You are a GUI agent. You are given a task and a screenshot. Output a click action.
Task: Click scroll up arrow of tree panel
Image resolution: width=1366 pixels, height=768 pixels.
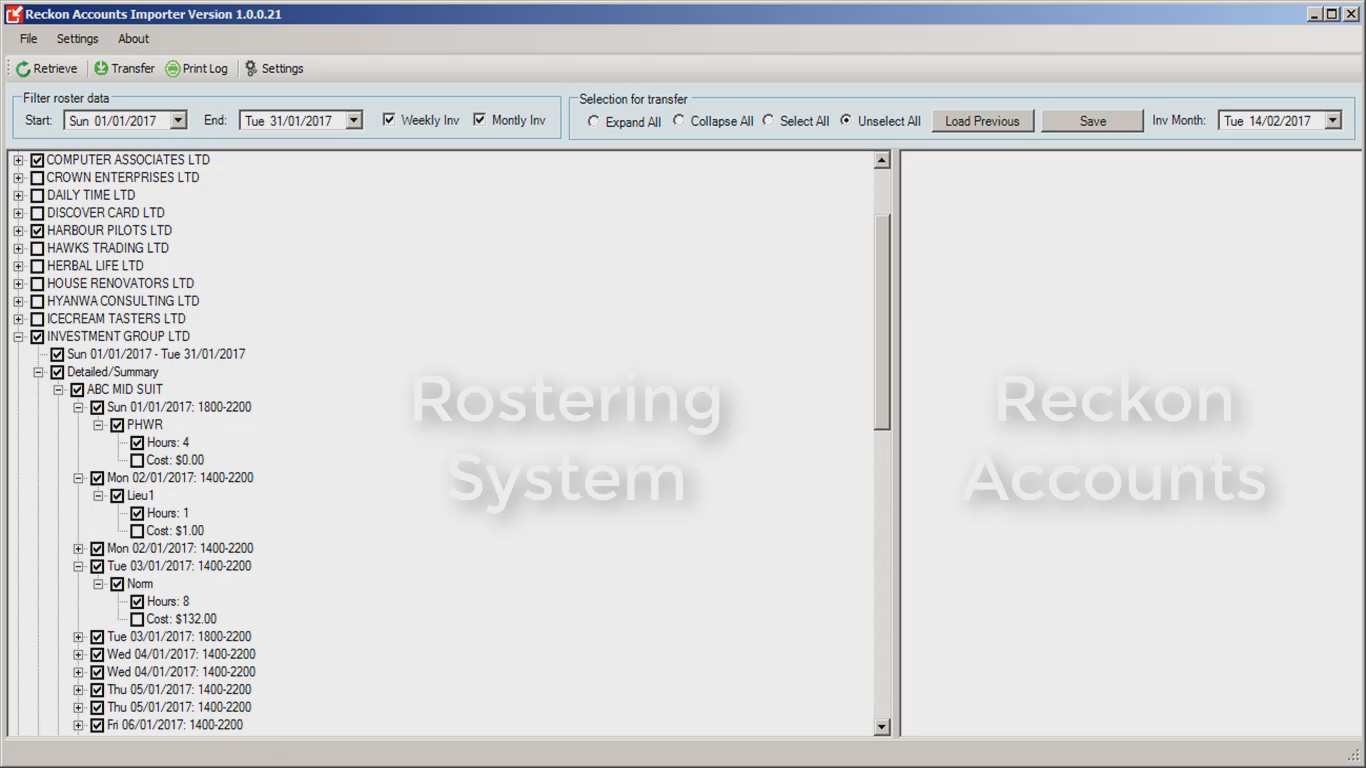pyautogui.click(x=882, y=160)
